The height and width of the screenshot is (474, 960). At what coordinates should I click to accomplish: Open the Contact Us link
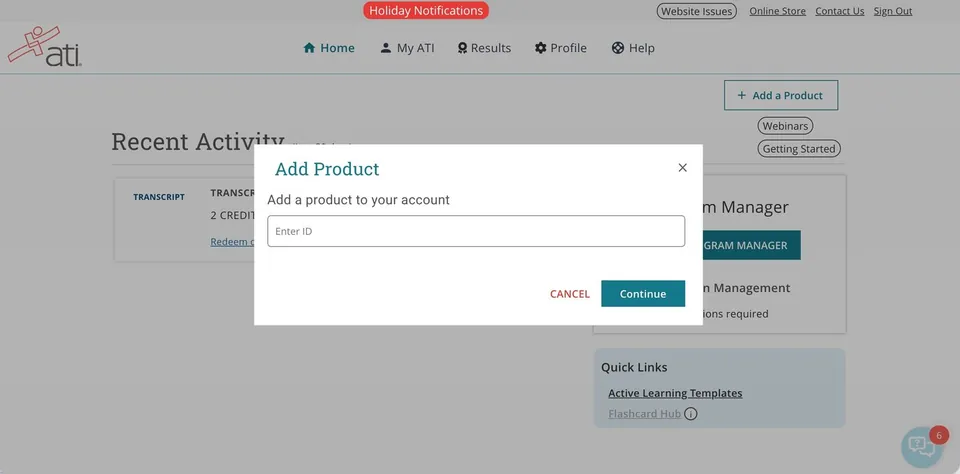[x=839, y=11]
